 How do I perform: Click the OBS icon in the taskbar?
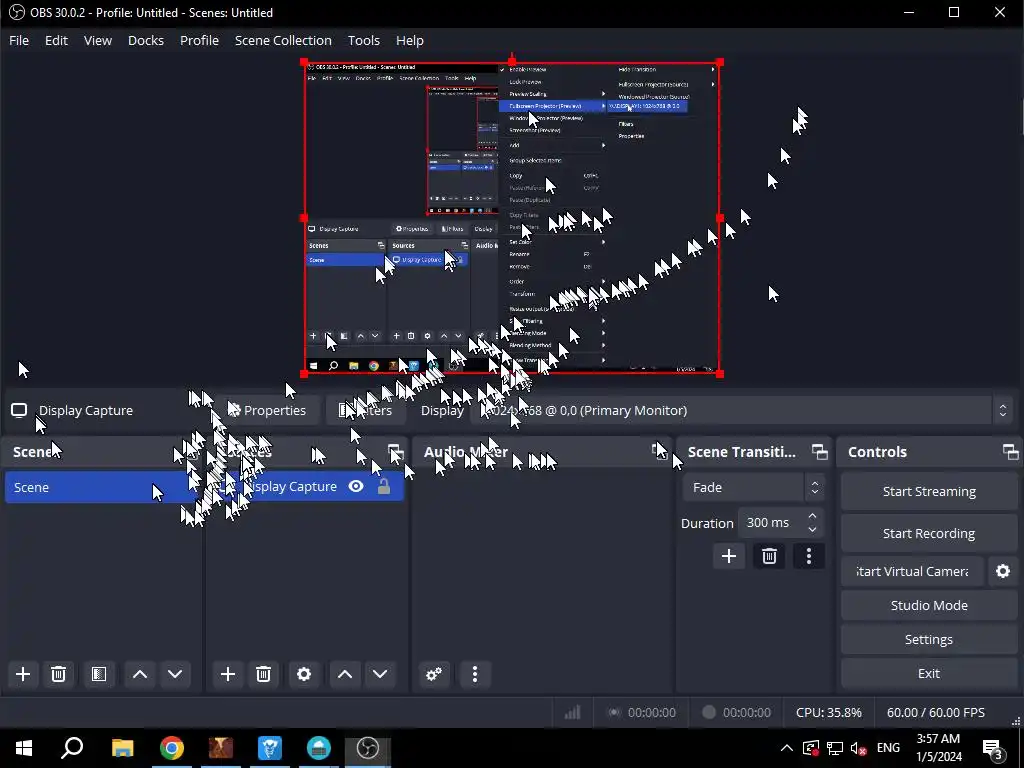click(368, 748)
